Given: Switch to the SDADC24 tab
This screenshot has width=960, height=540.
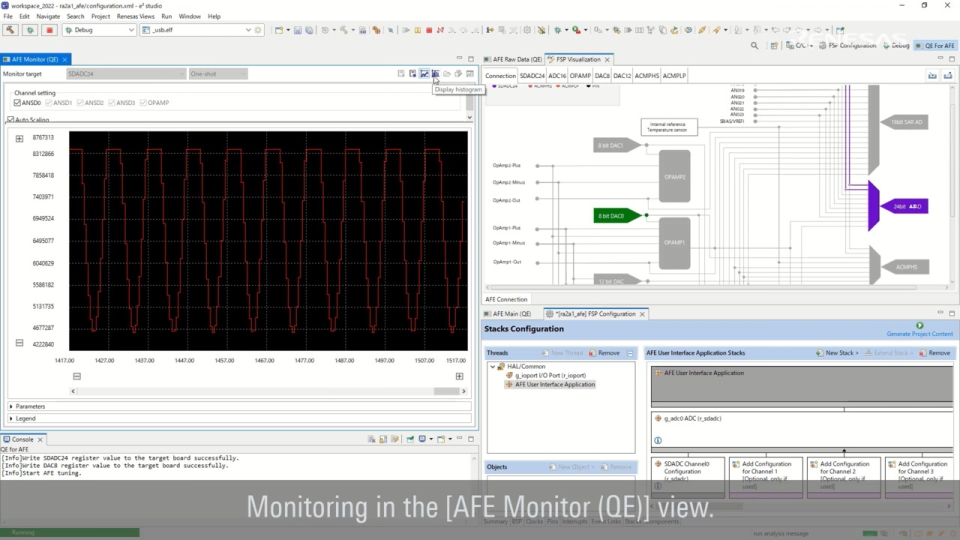Looking at the screenshot, I should click(x=532, y=76).
